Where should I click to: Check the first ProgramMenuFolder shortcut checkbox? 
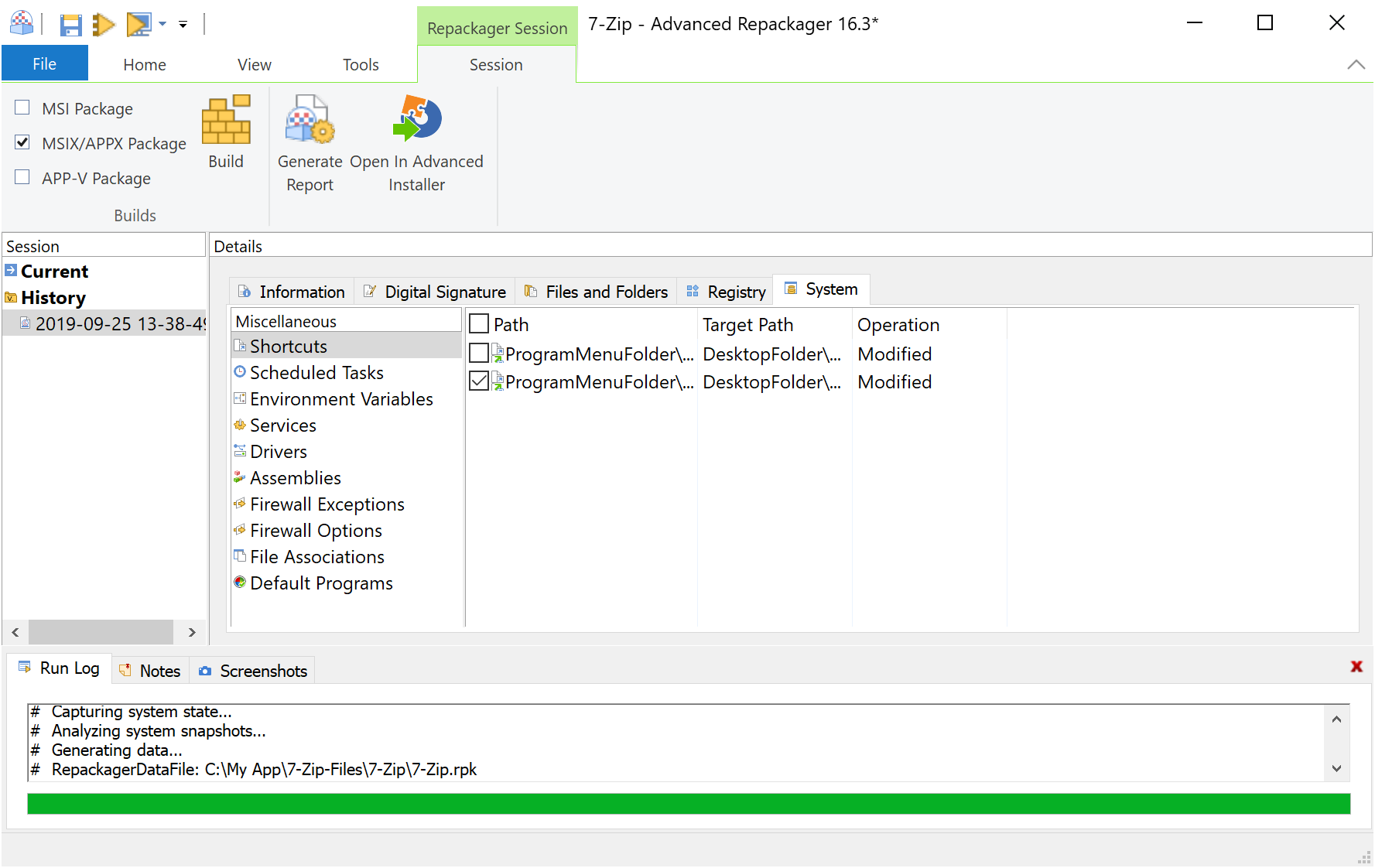(479, 353)
